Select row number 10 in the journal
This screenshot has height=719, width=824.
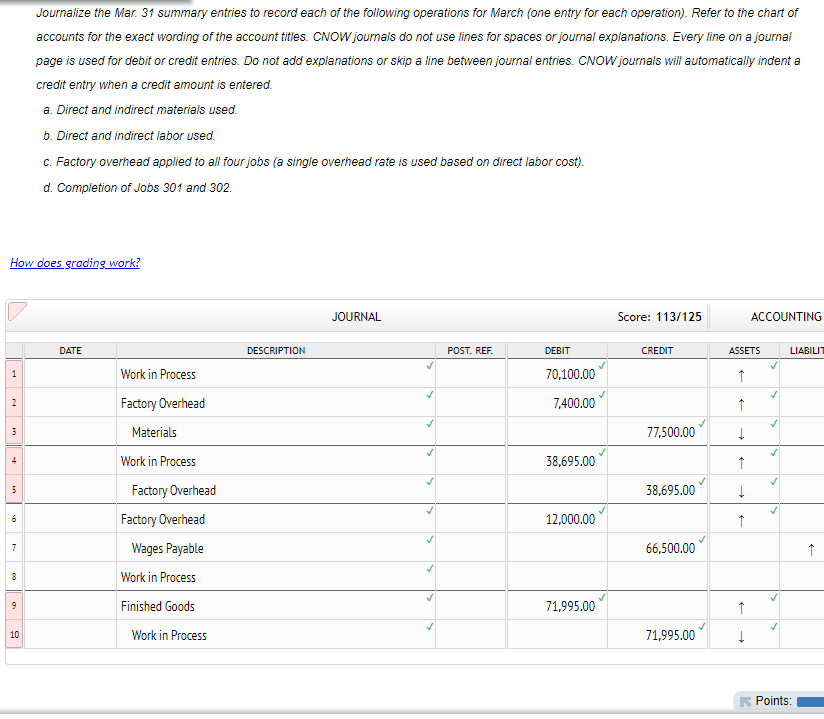14,635
